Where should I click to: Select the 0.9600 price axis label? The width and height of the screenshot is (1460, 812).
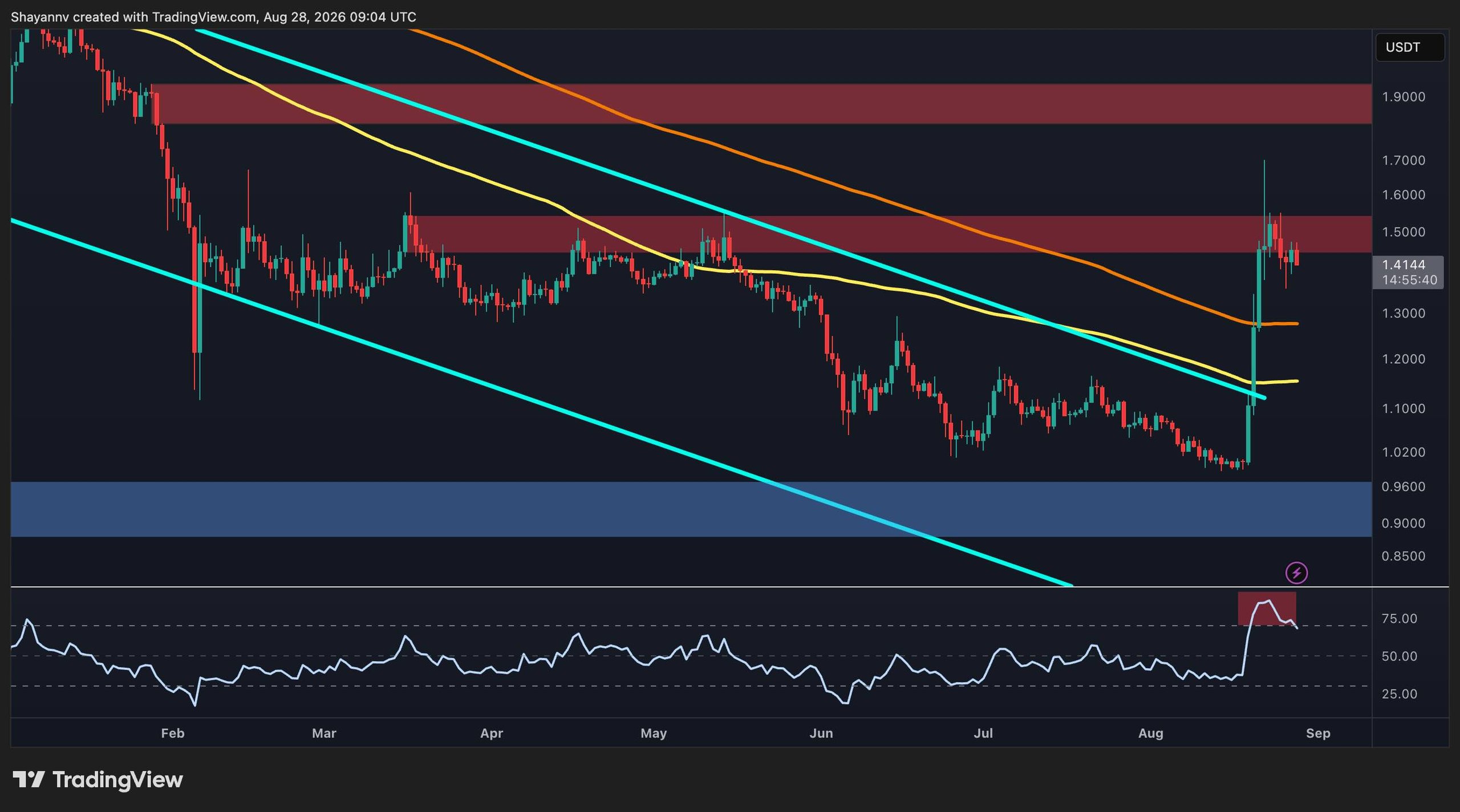pos(1403,486)
